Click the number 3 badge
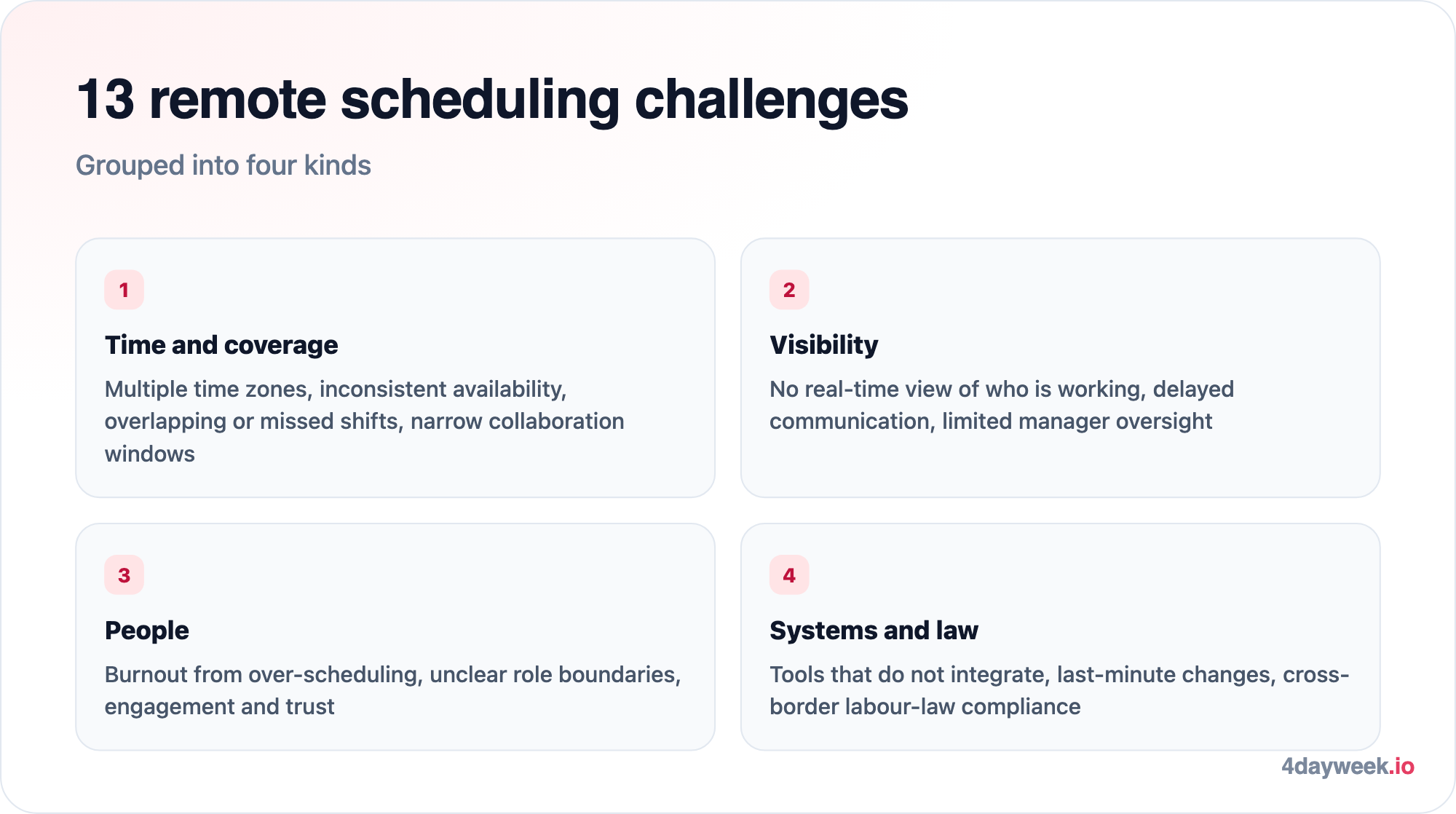This screenshot has height=814, width=1456. [124, 575]
